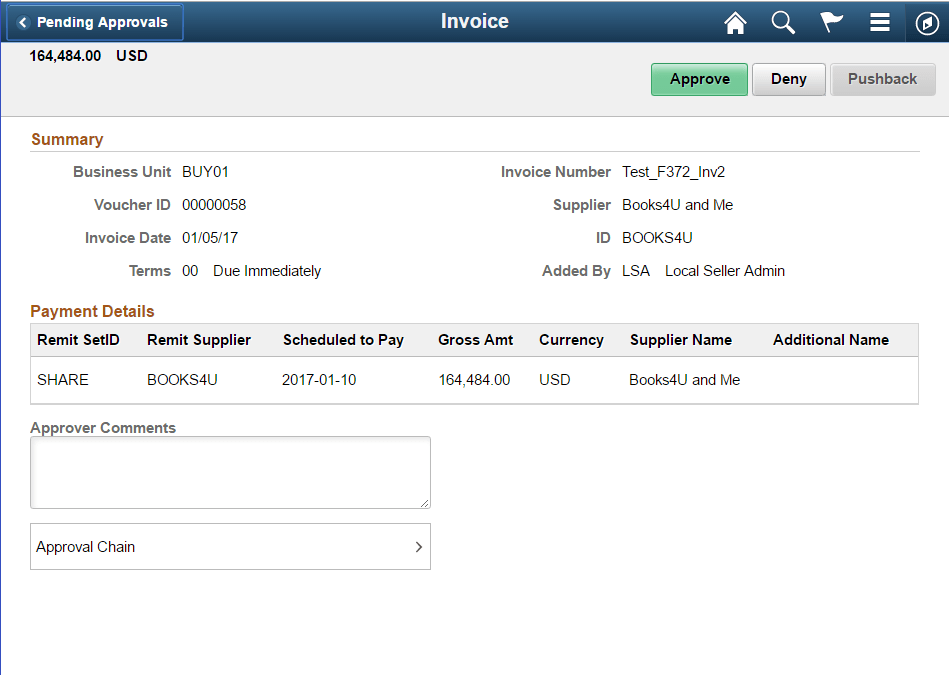Open the global Search icon
This screenshot has height=675, width=949.
[783, 22]
